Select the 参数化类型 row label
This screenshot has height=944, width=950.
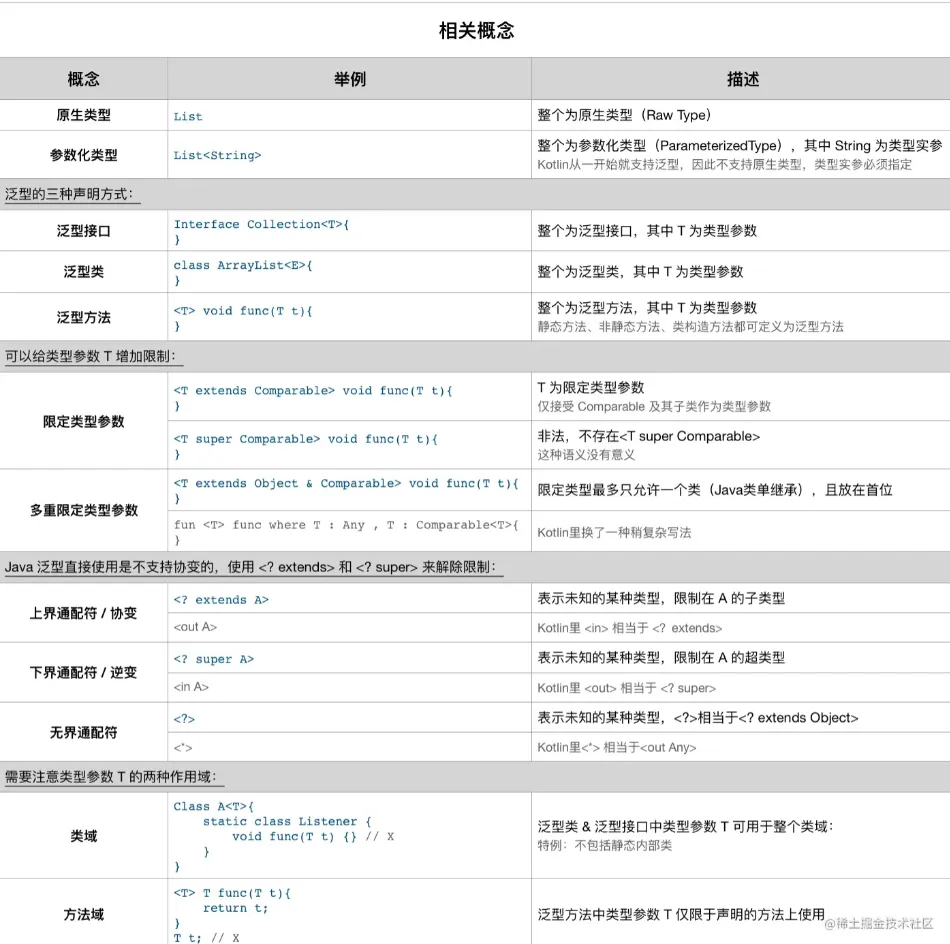(84, 155)
